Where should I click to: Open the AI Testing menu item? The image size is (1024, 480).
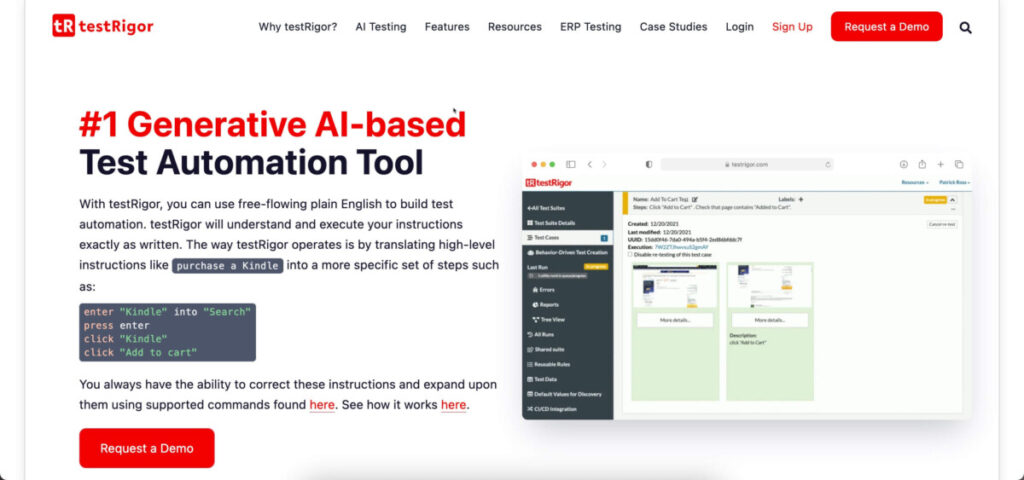click(x=381, y=27)
